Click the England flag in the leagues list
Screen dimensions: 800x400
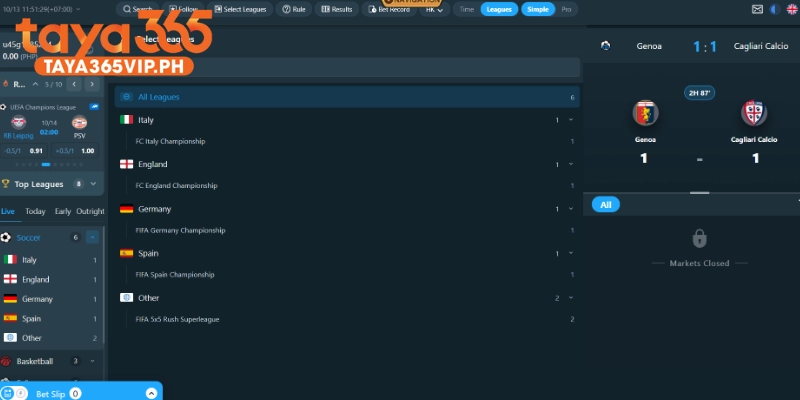point(127,164)
